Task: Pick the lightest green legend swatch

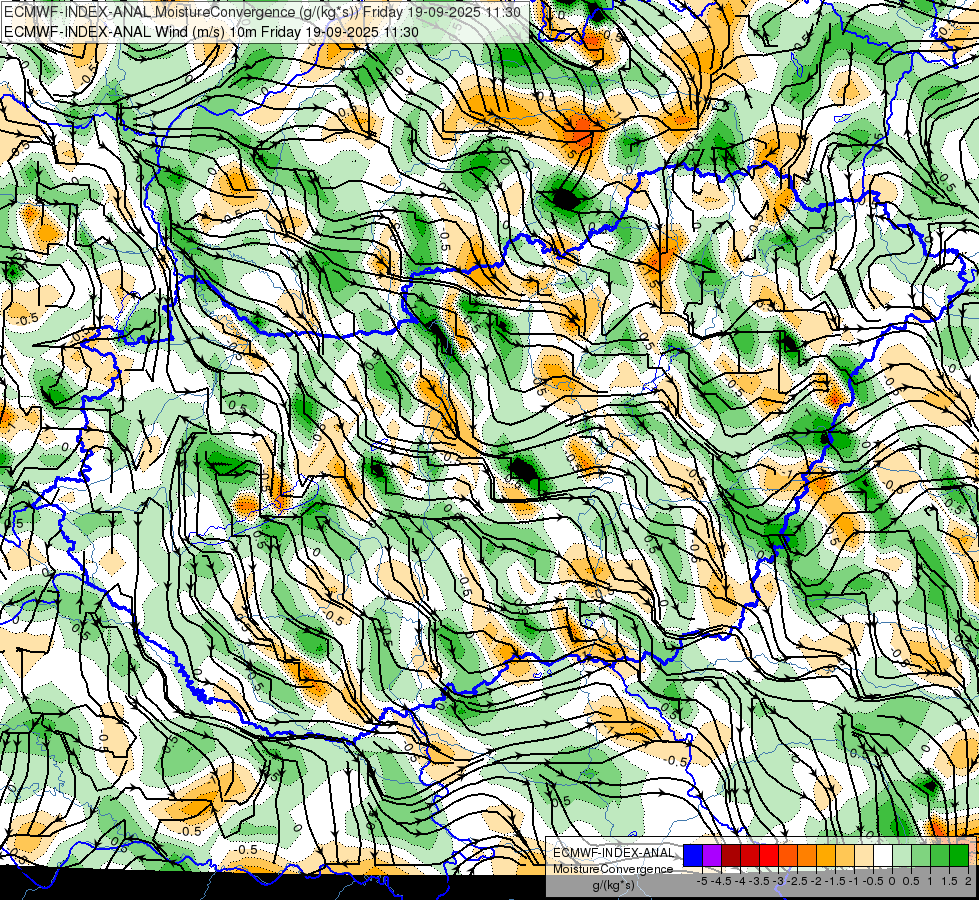Action: 902,855
